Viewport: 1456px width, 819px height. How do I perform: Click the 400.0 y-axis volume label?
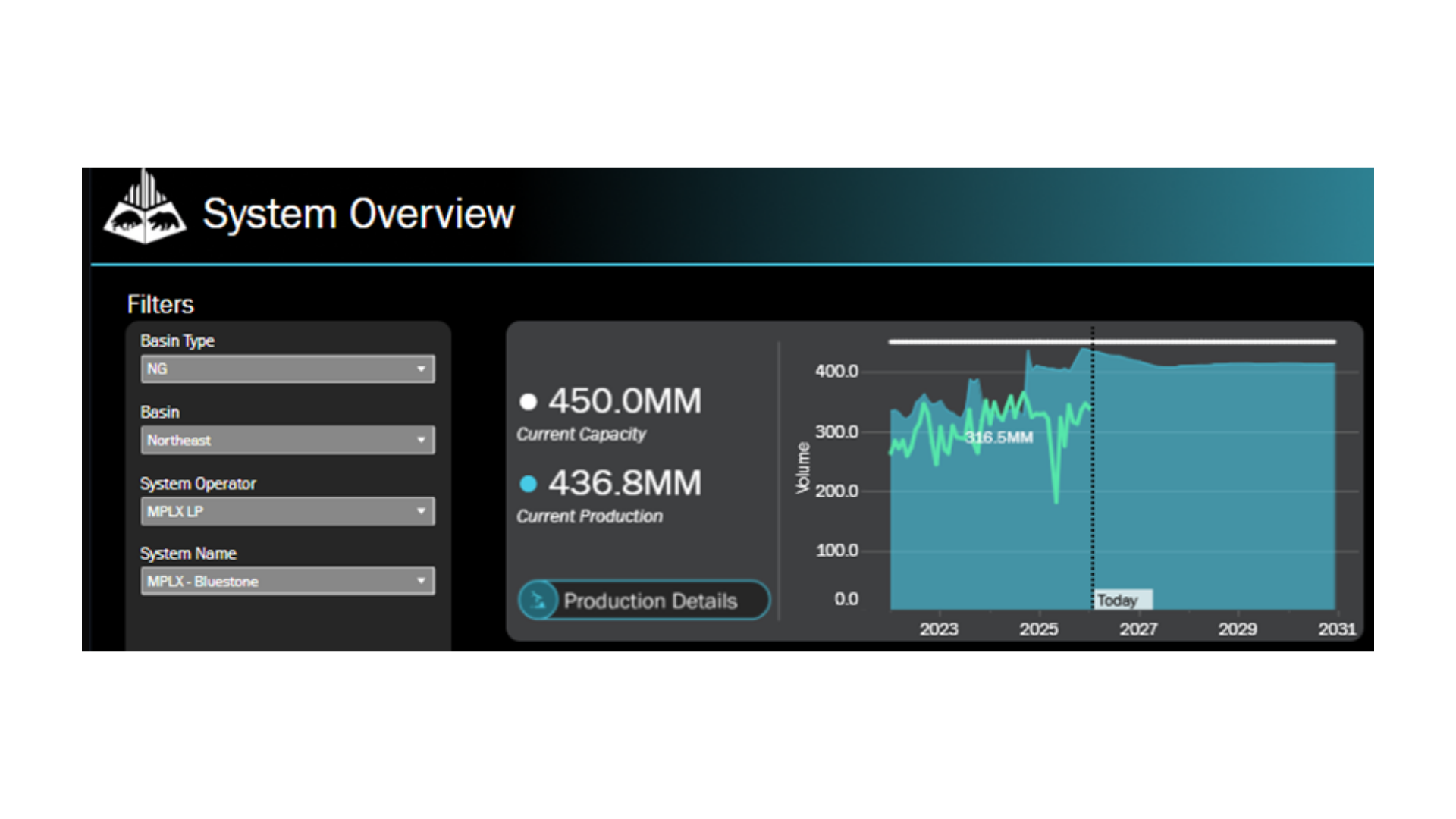[836, 371]
